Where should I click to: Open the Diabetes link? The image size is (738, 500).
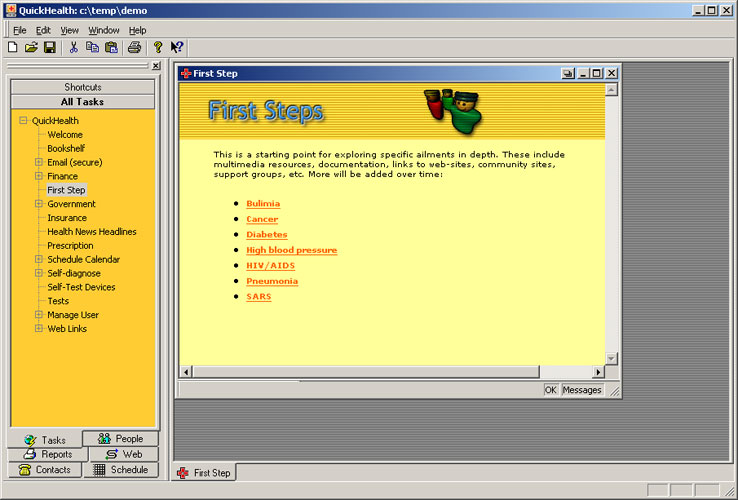click(x=266, y=235)
